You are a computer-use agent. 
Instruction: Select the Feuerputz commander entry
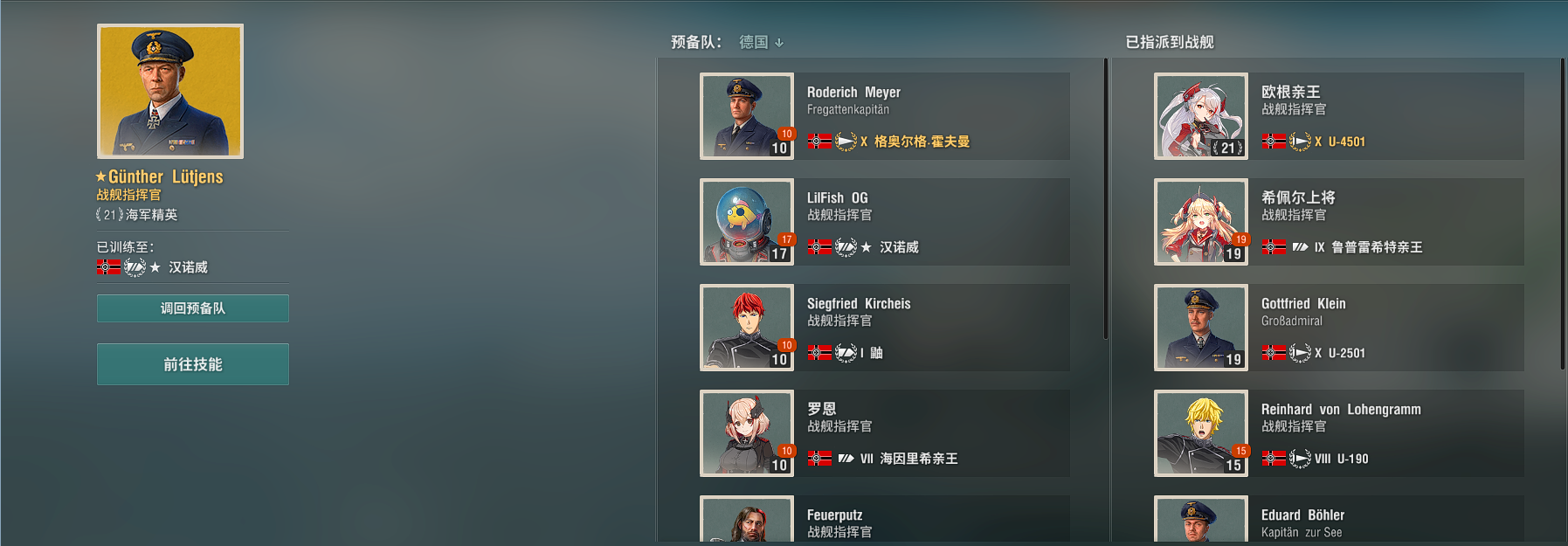point(885,519)
